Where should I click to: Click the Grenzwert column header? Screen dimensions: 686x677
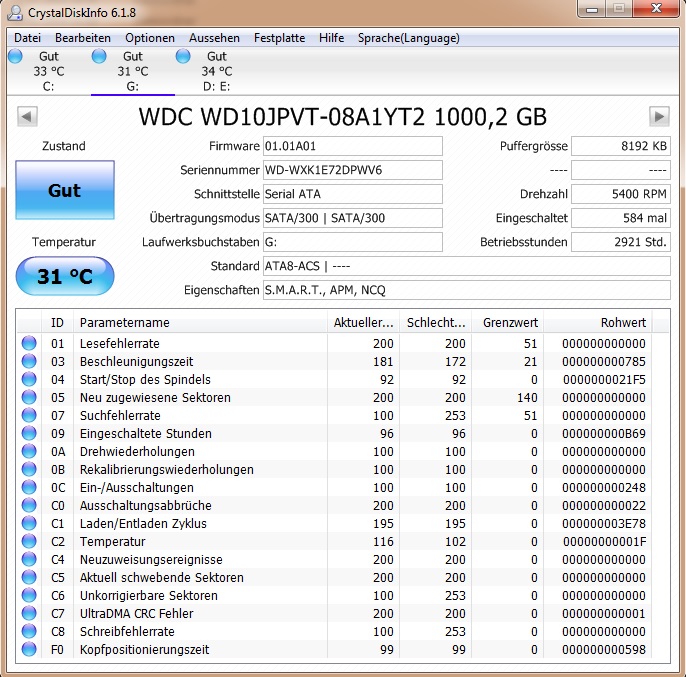pyautogui.click(x=508, y=323)
